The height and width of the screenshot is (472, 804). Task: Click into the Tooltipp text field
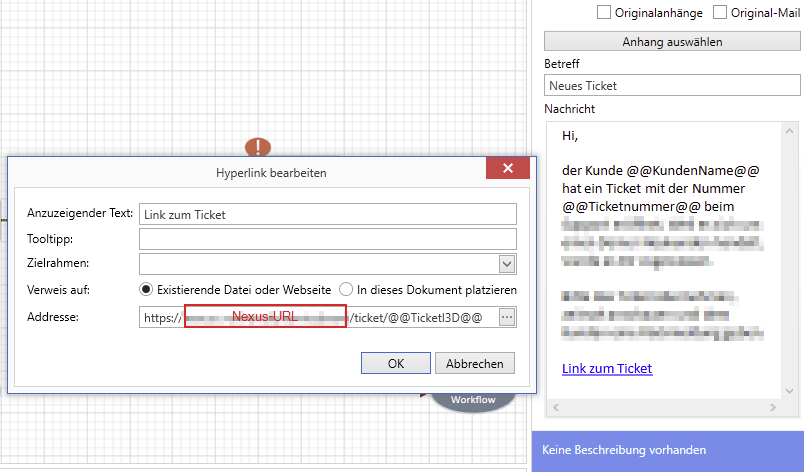[x=328, y=239]
